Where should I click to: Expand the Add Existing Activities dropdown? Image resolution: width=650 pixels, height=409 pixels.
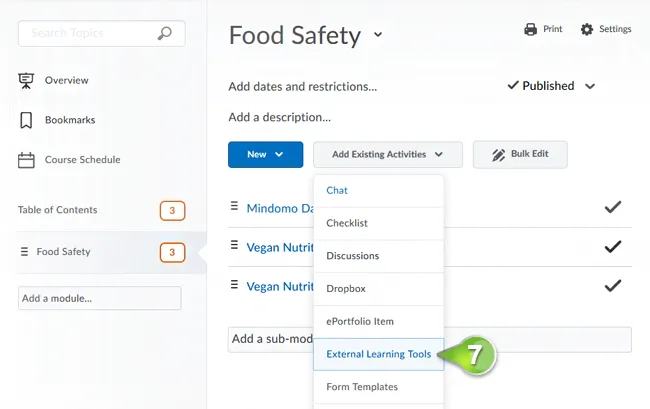pyautogui.click(x=388, y=155)
